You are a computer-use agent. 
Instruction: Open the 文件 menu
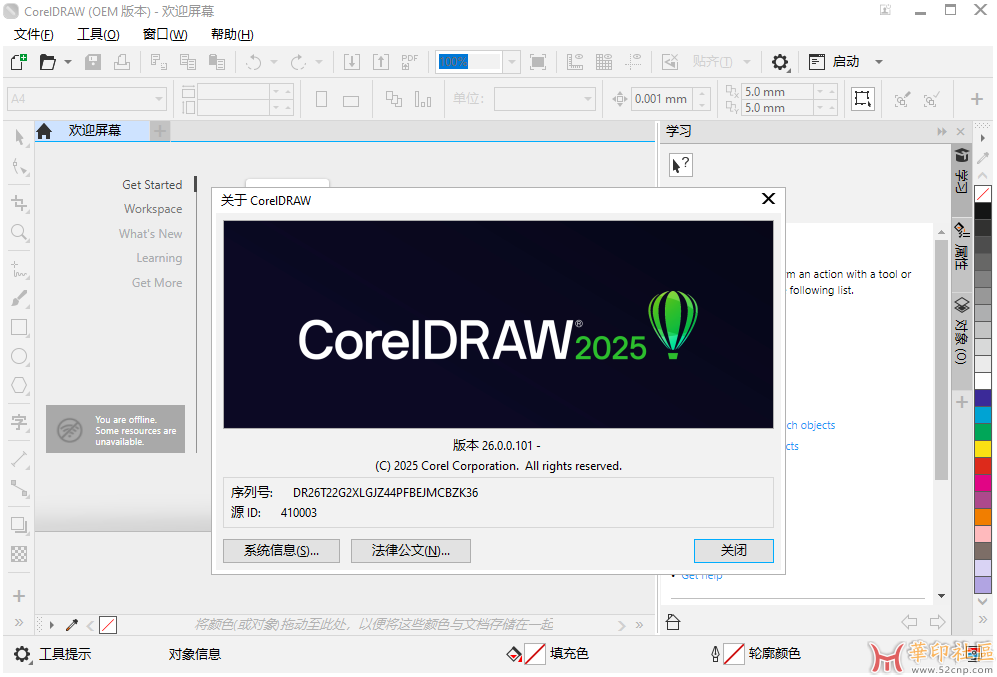(x=34, y=34)
